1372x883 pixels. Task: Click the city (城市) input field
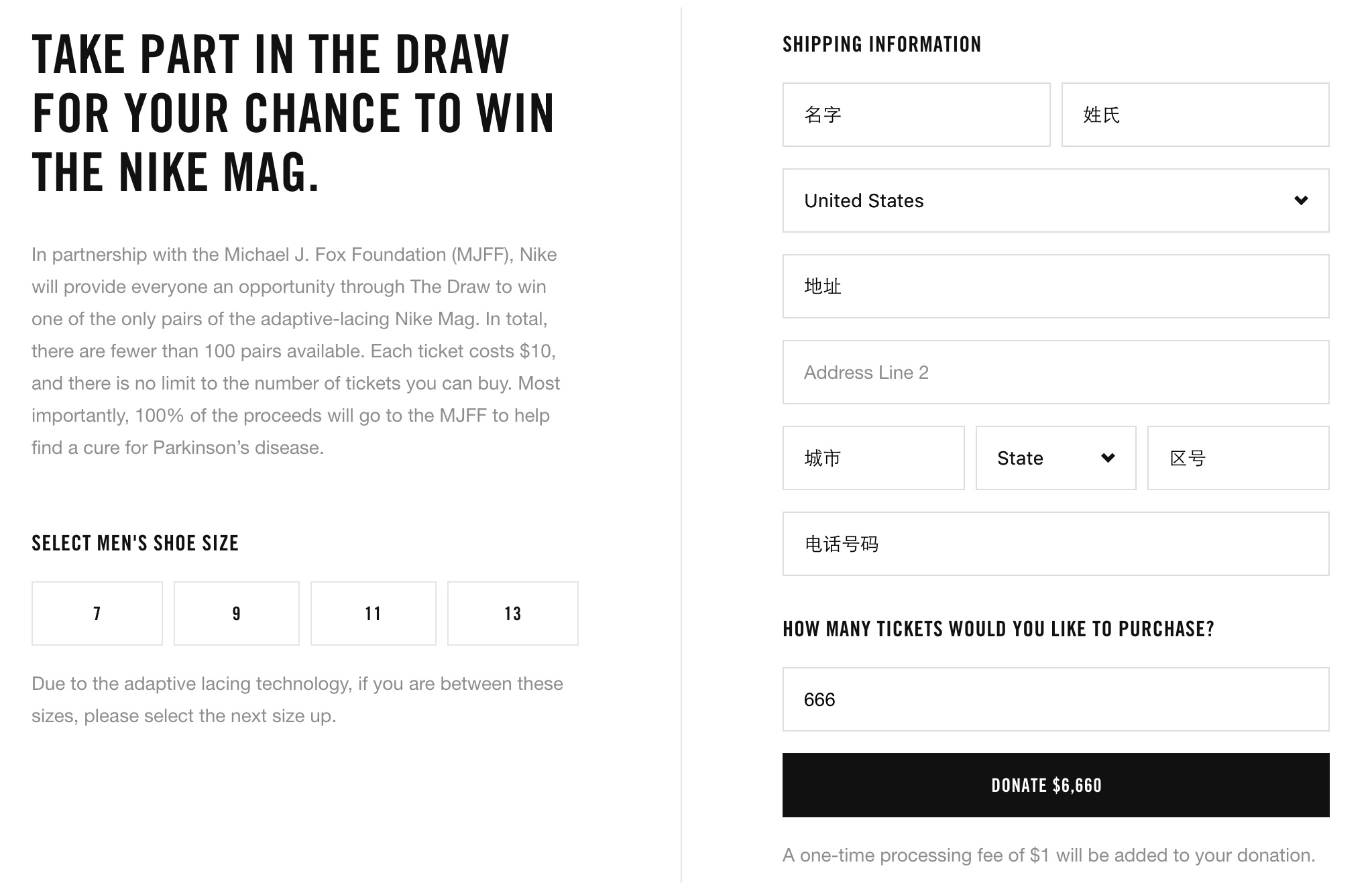pyautogui.click(x=873, y=458)
